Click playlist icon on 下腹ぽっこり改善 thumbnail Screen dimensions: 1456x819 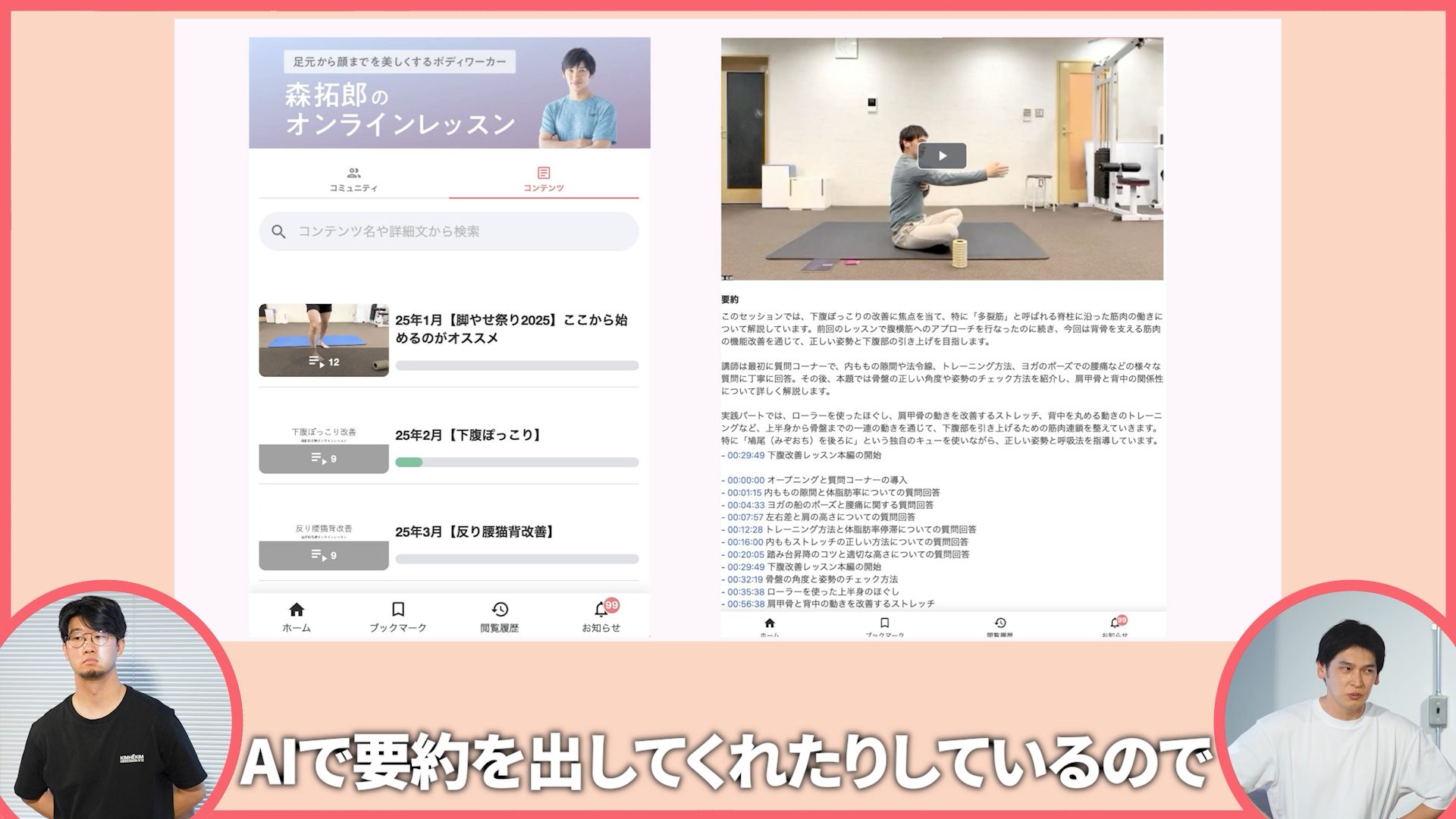318,459
